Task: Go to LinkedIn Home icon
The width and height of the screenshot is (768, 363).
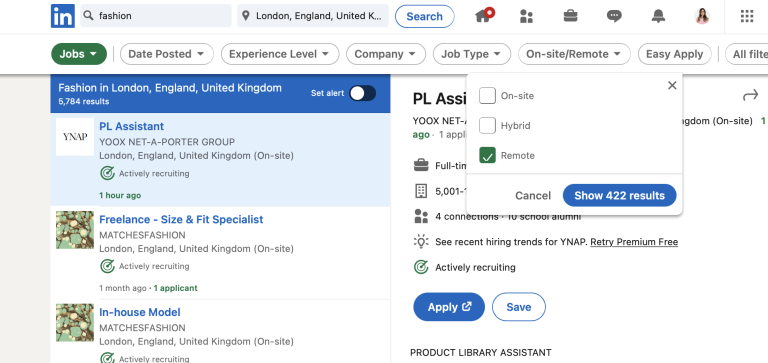Action: pos(484,16)
